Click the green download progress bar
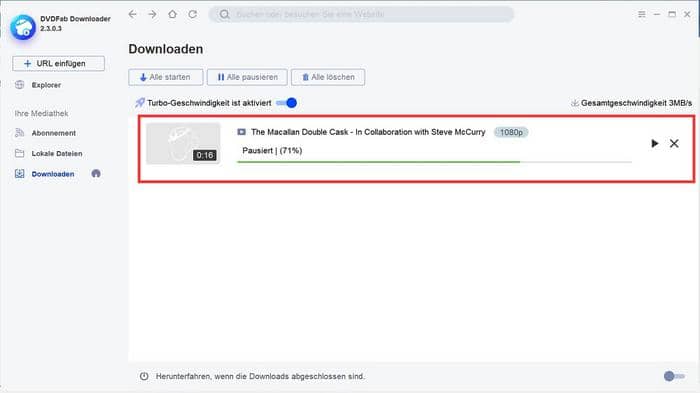 pyautogui.click(x=379, y=162)
